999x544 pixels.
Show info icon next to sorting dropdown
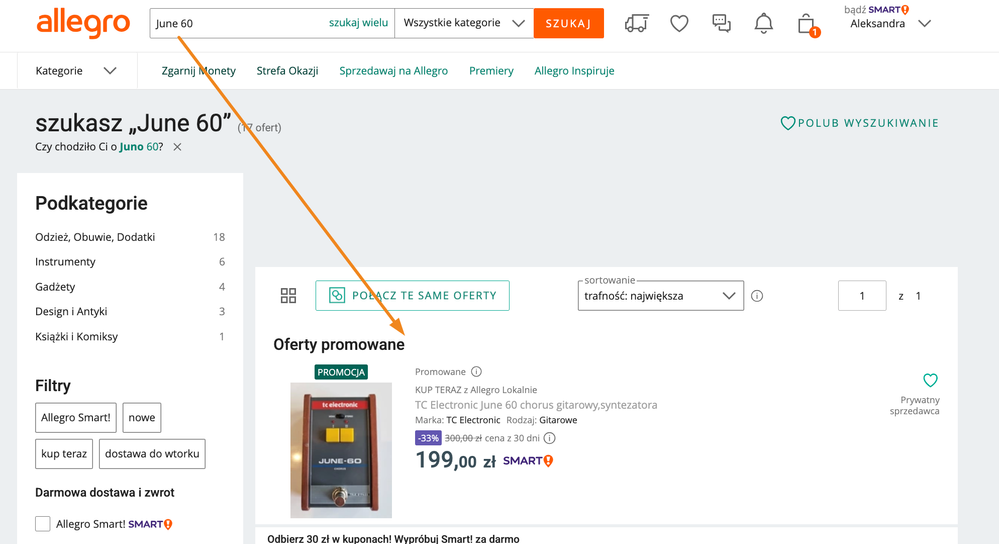point(757,296)
